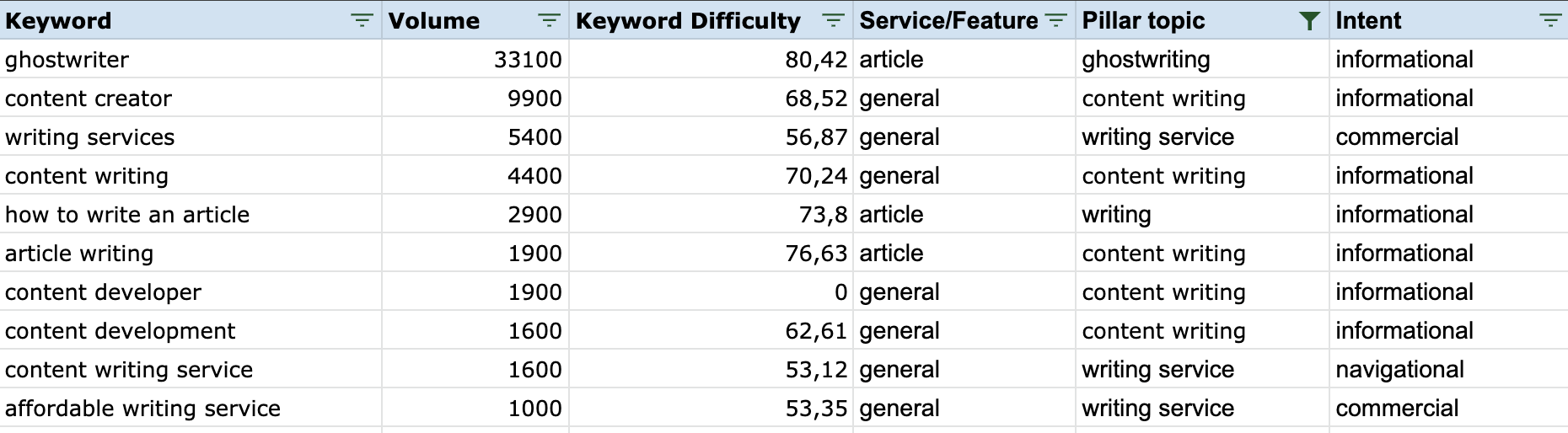Open the Keyword column filter icon

pos(362,20)
